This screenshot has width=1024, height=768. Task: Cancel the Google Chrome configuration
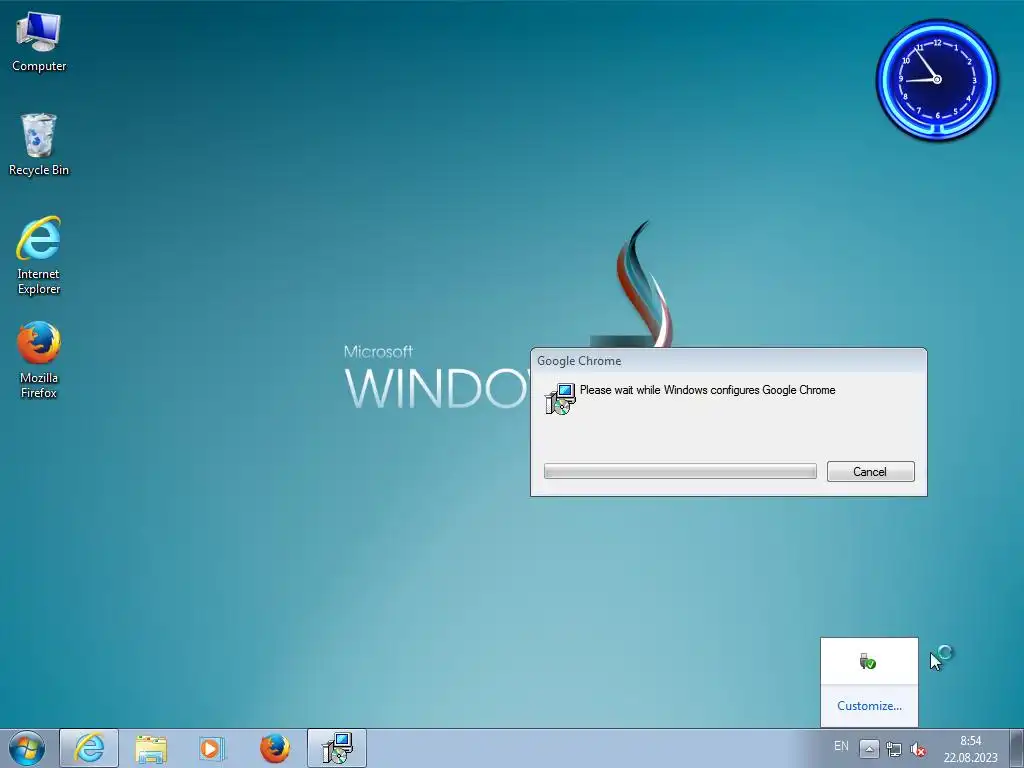click(x=870, y=472)
